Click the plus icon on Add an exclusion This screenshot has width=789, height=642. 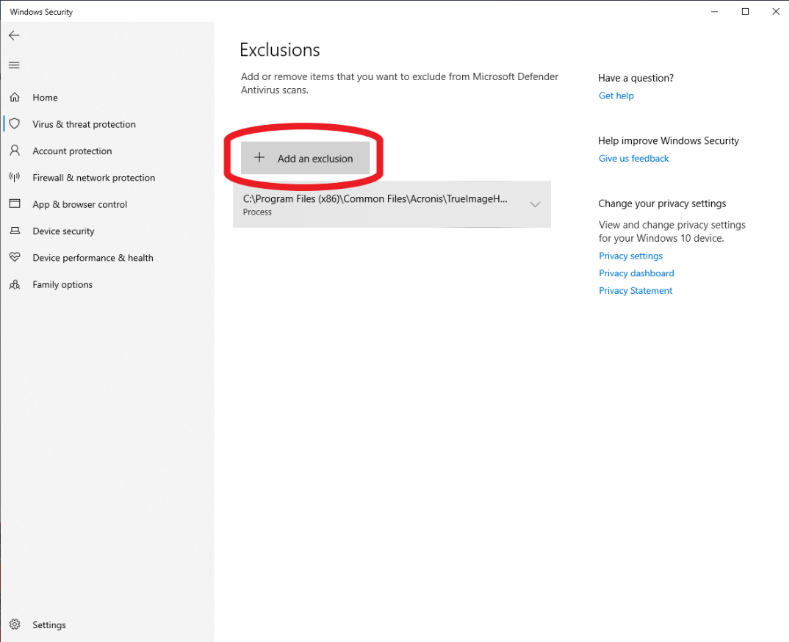[259, 157]
